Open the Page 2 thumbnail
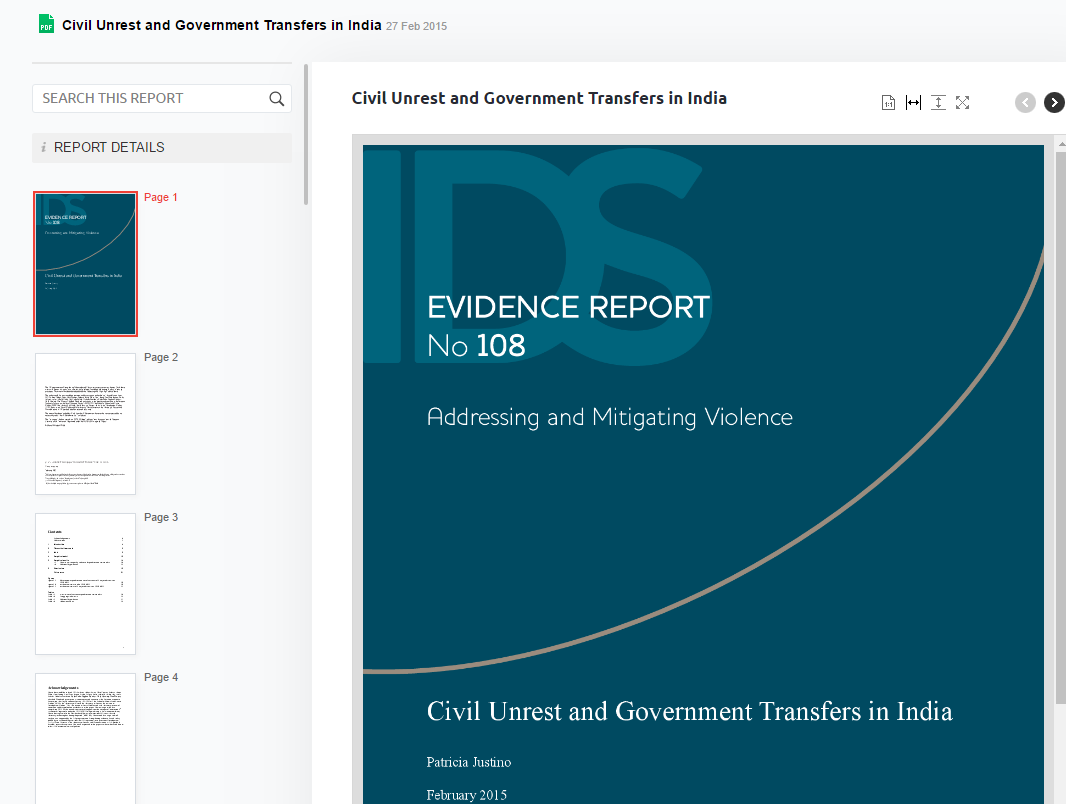Viewport: 1066px width, 804px height. coord(86,423)
